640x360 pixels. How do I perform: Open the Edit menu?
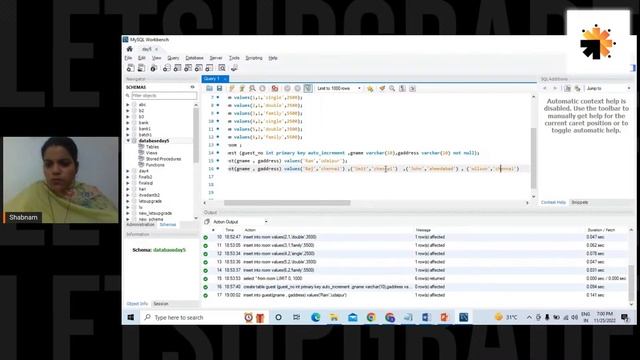pyautogui.click(x=142, y=58)
